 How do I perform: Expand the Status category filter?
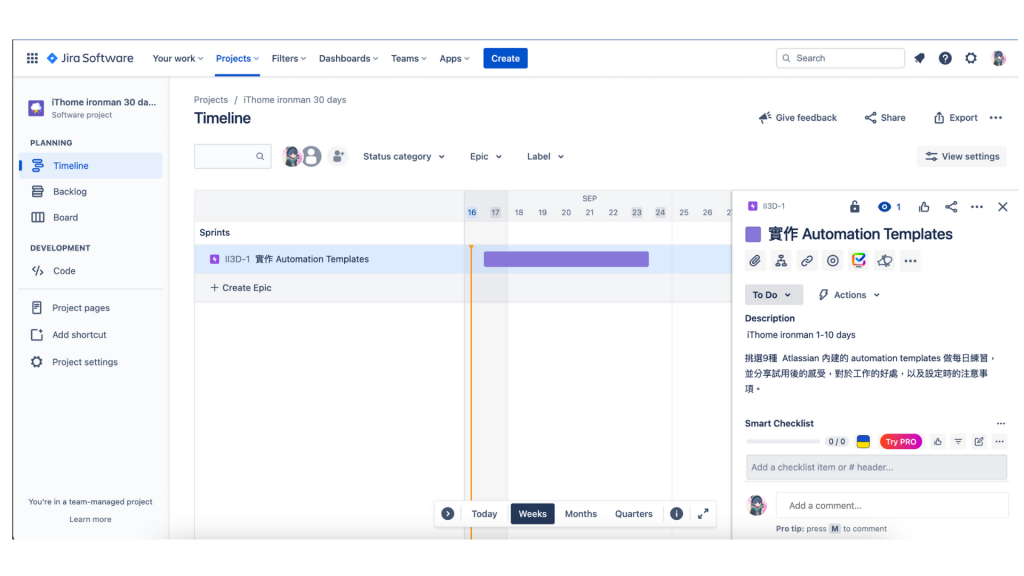(x=404, y=156)
